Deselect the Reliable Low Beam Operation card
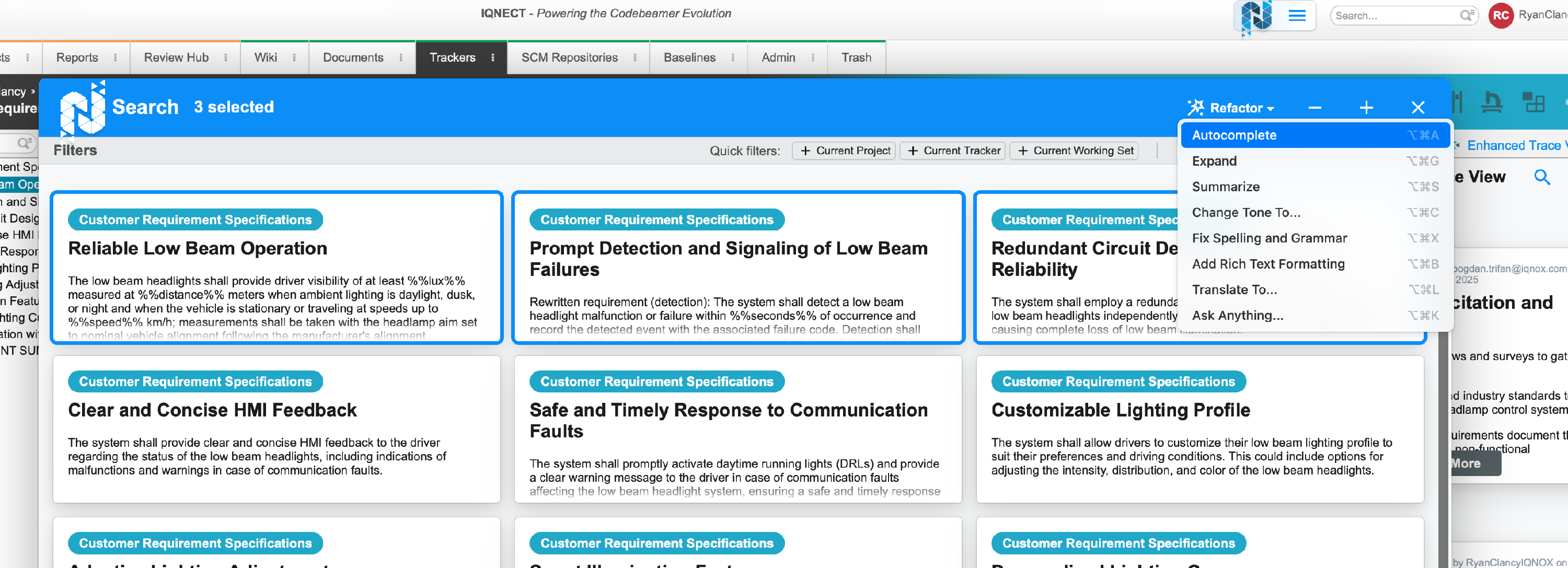This screenshot has width=1568, height=568. pyautogui.click(x=276, y=268)
